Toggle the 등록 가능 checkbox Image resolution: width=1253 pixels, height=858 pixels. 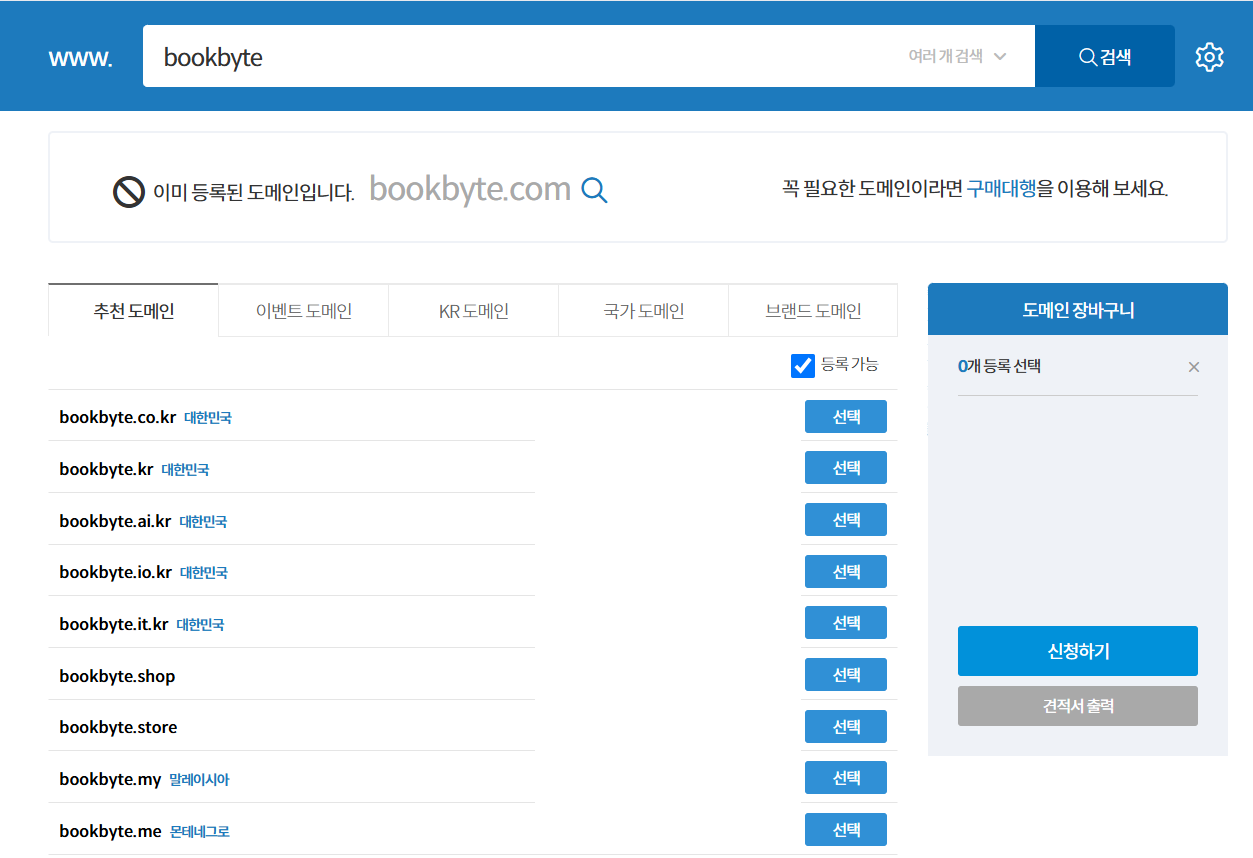pos(802,366)
